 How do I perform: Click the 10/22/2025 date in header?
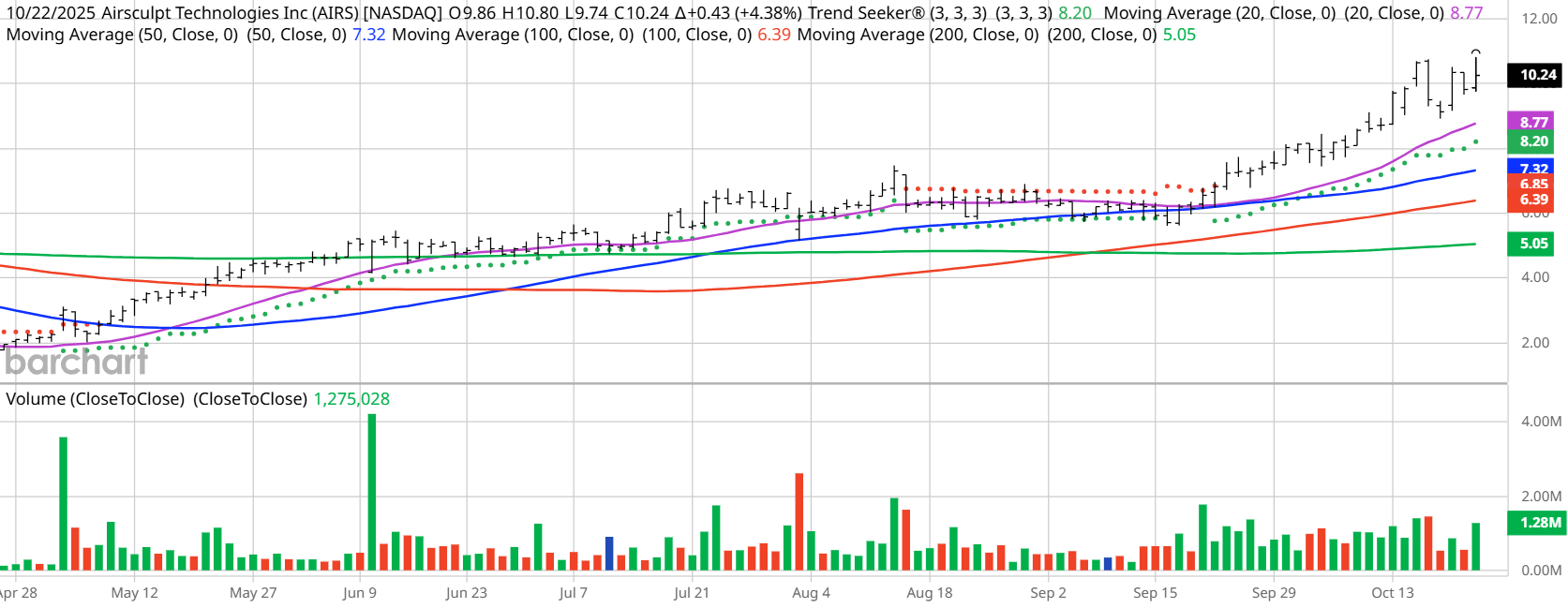click(51, 13)
